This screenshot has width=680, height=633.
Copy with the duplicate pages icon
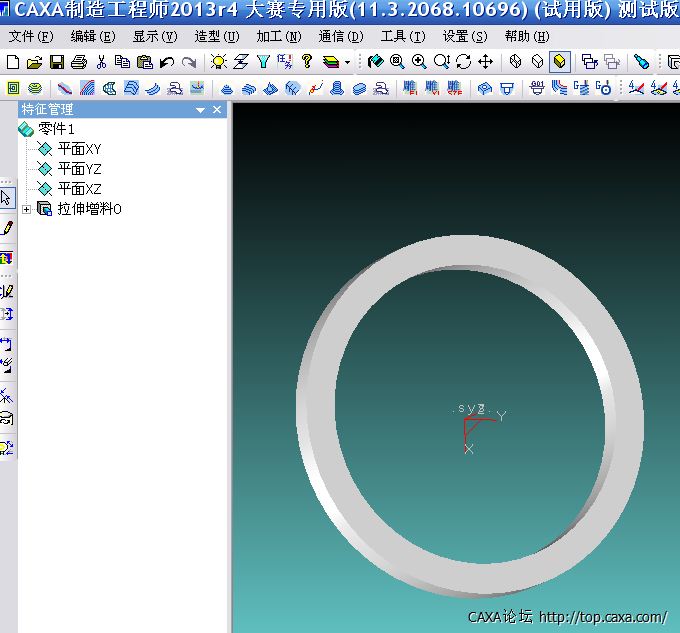click(x=122, y=62)
